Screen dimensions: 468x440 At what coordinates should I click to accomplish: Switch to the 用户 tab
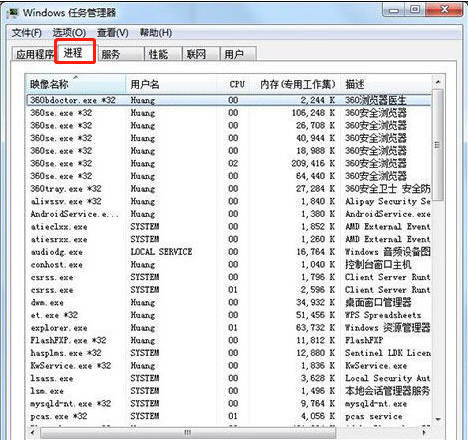tap(238, 54)
